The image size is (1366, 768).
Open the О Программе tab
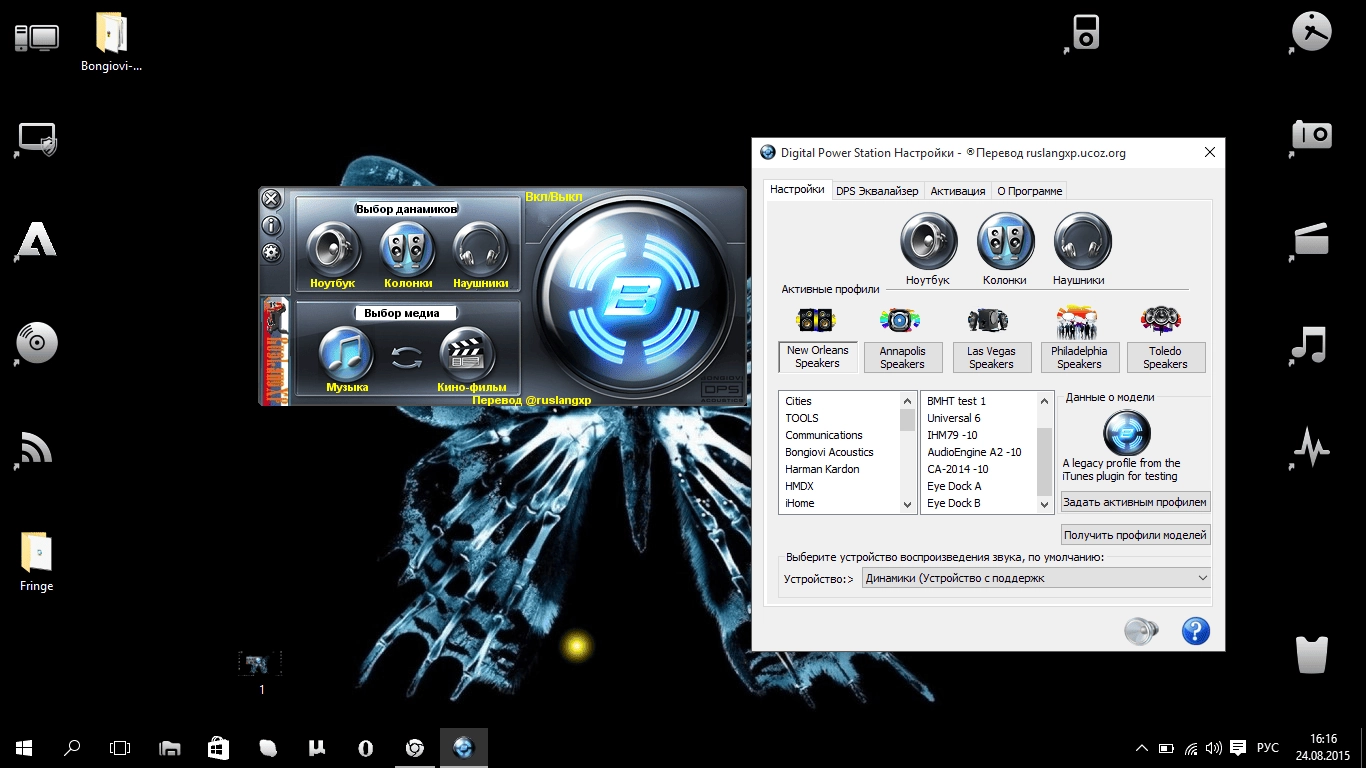[1029, 191]
